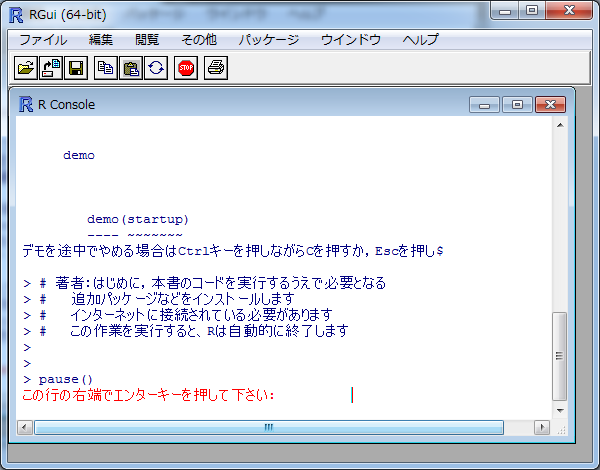Save workspace floppy disk icon

[x=76, y=68]
